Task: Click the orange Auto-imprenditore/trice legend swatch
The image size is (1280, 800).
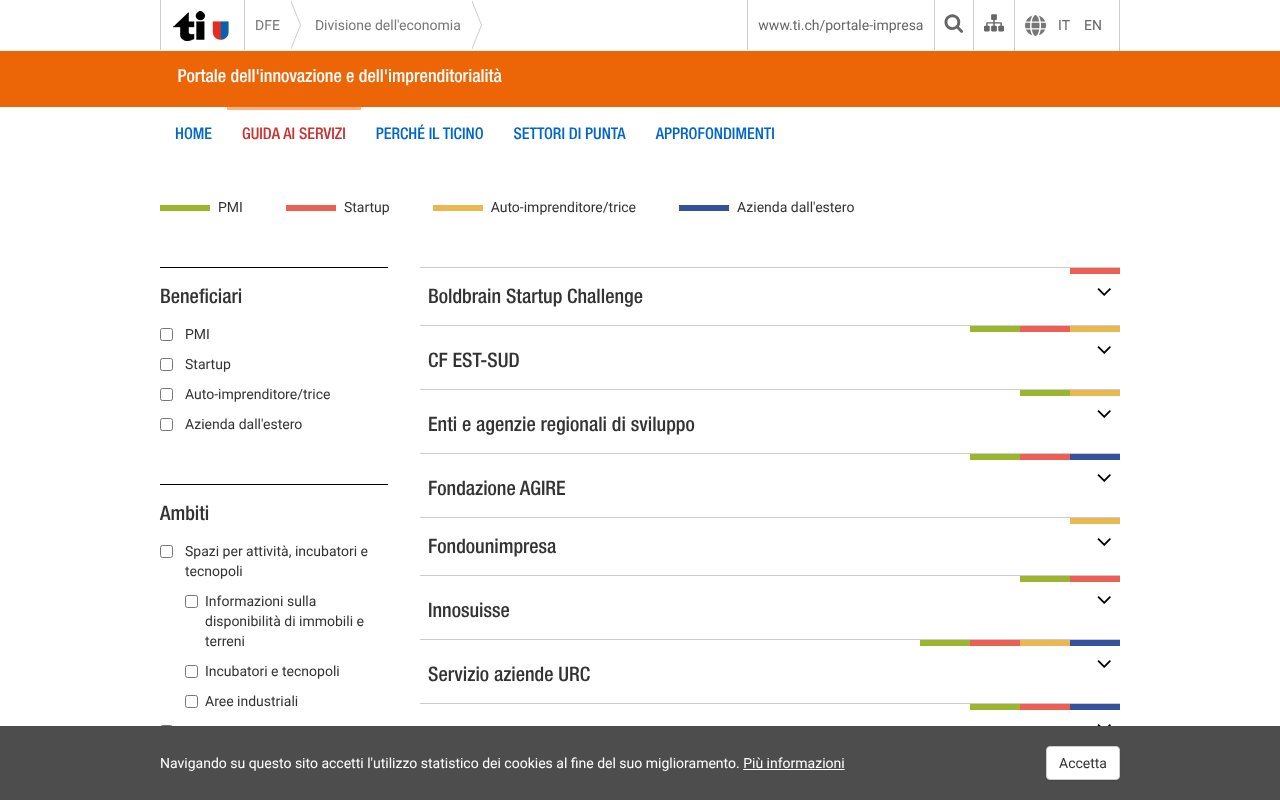Action: [457, 208]
